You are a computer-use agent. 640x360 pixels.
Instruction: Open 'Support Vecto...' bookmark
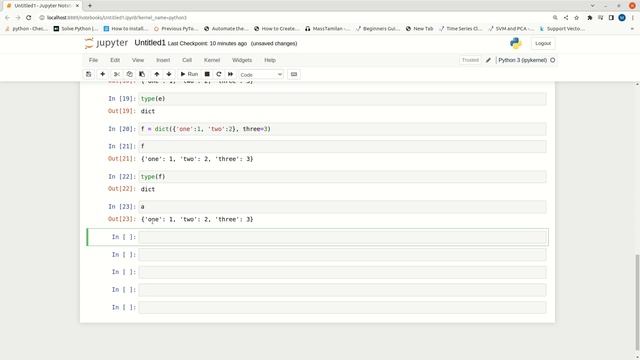[562, 29]
